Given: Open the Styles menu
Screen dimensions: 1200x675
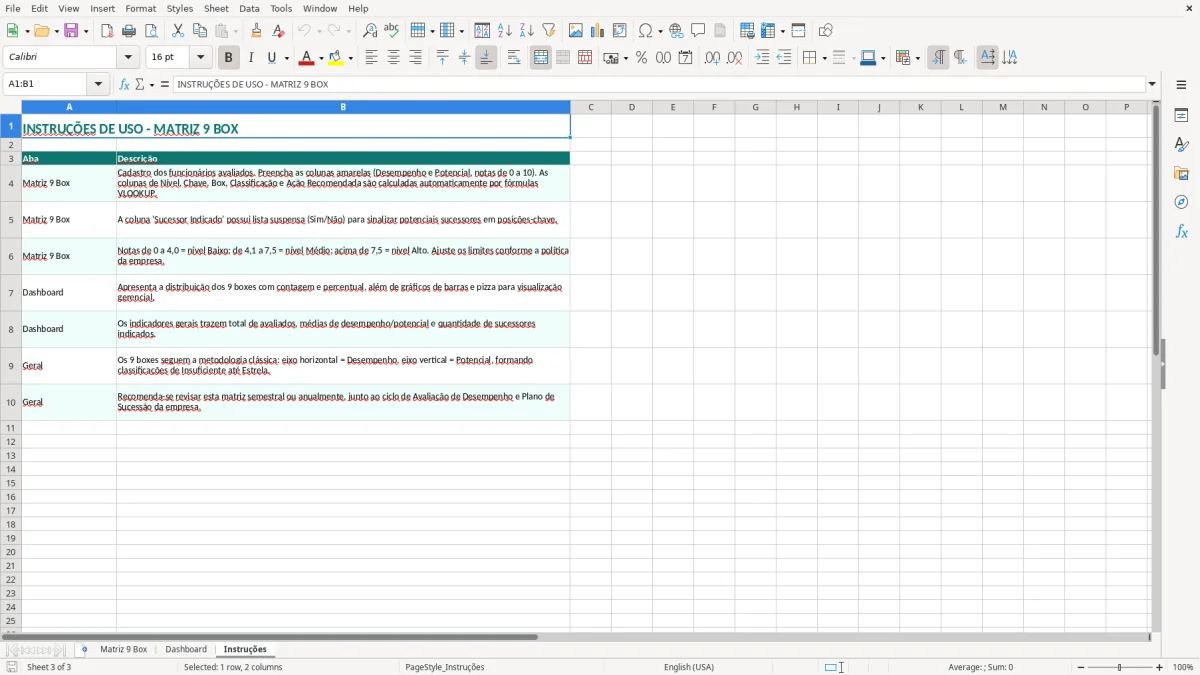Looking at the screenshot, I should pyautogui.click(x=180, y=8).
